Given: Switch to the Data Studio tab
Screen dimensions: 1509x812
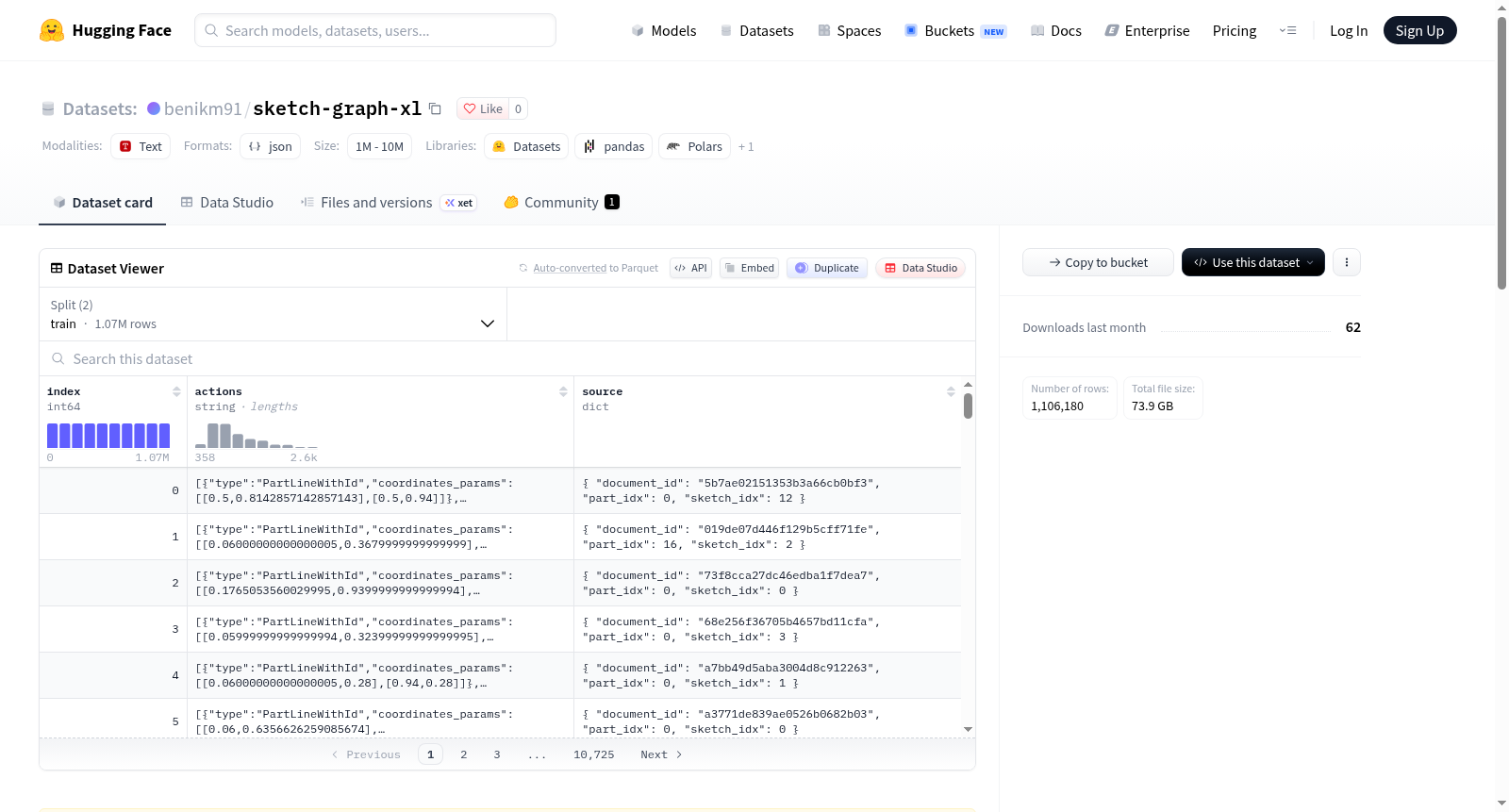Looking at the screenshot, I should [227, 203].
